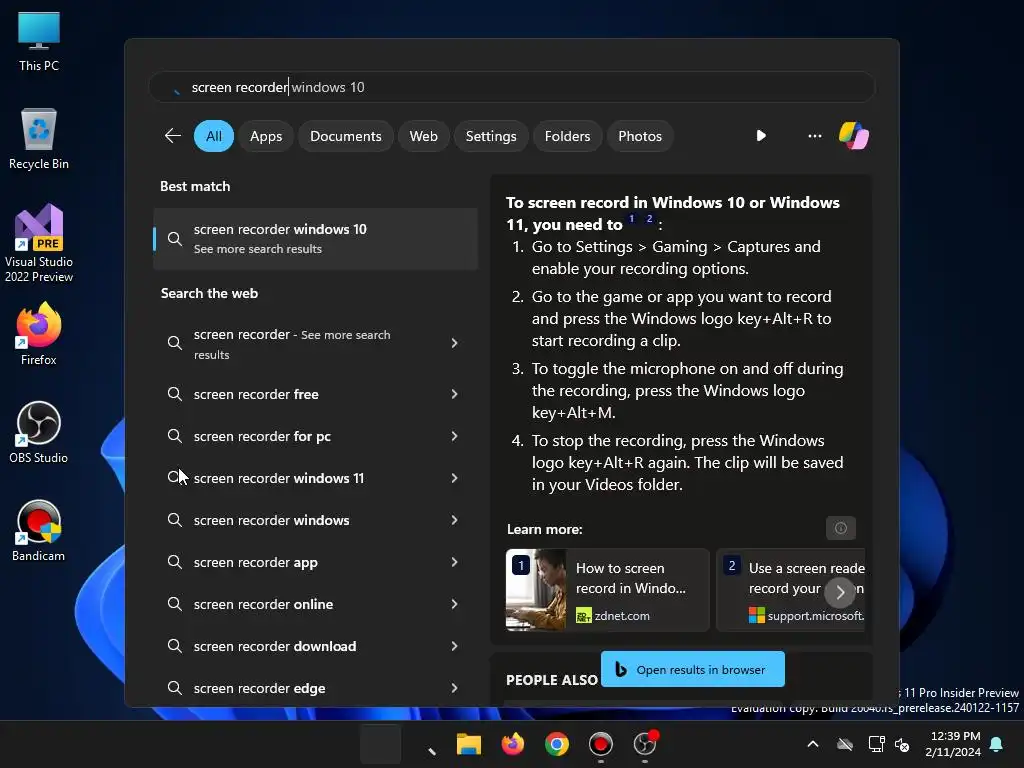Open the zdnet 'How to screen record' card
The image size is (1024, 768).
(607, 590)
